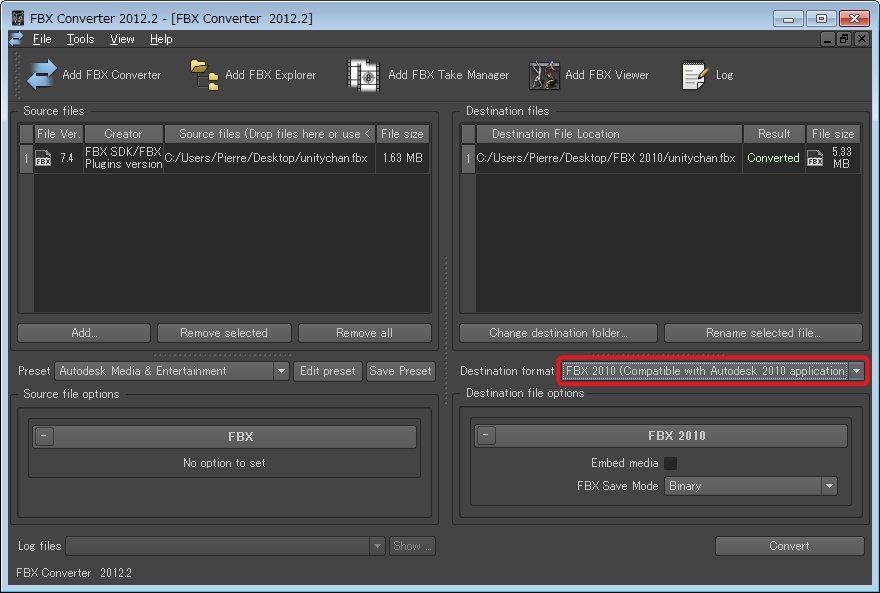Viewport: 880px width, 593px height.
Task: Click the Save Preset button
Action: coord(400,371)
